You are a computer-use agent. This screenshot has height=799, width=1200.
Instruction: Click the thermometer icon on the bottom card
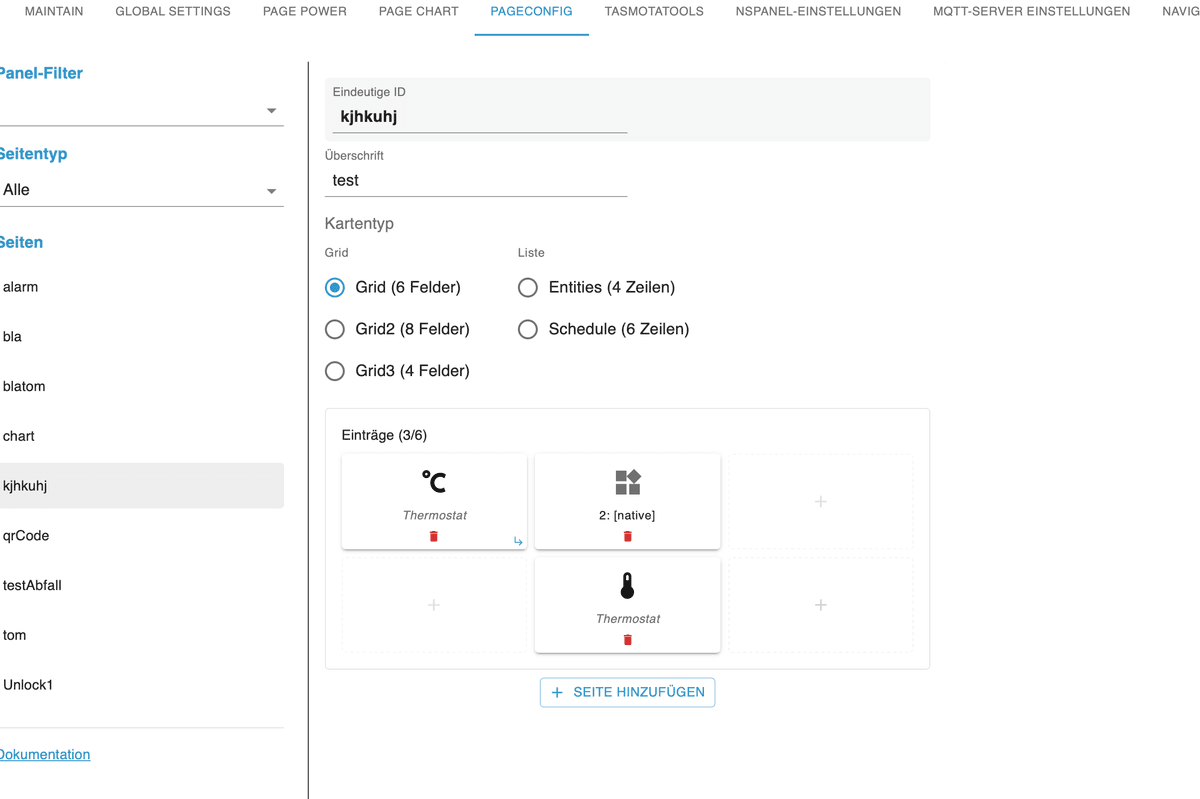(628, 586)
